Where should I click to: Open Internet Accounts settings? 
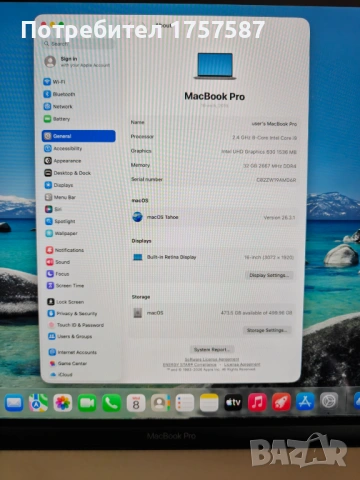click(73, 352)
